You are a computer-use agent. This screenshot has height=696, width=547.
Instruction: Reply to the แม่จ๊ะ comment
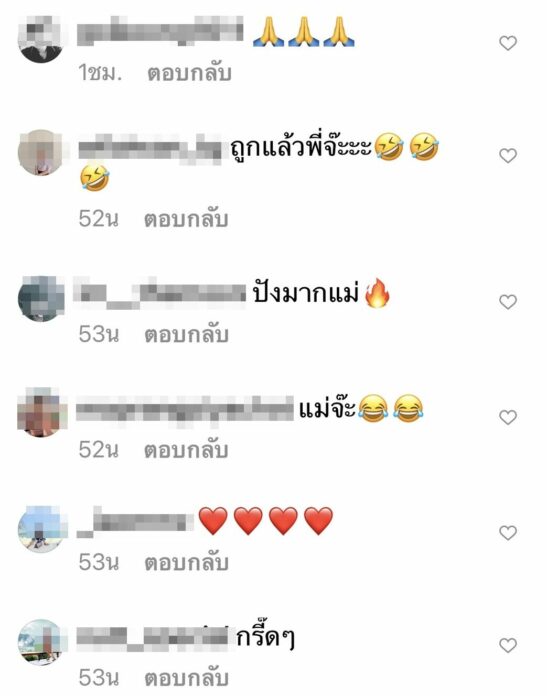(186, 450)
